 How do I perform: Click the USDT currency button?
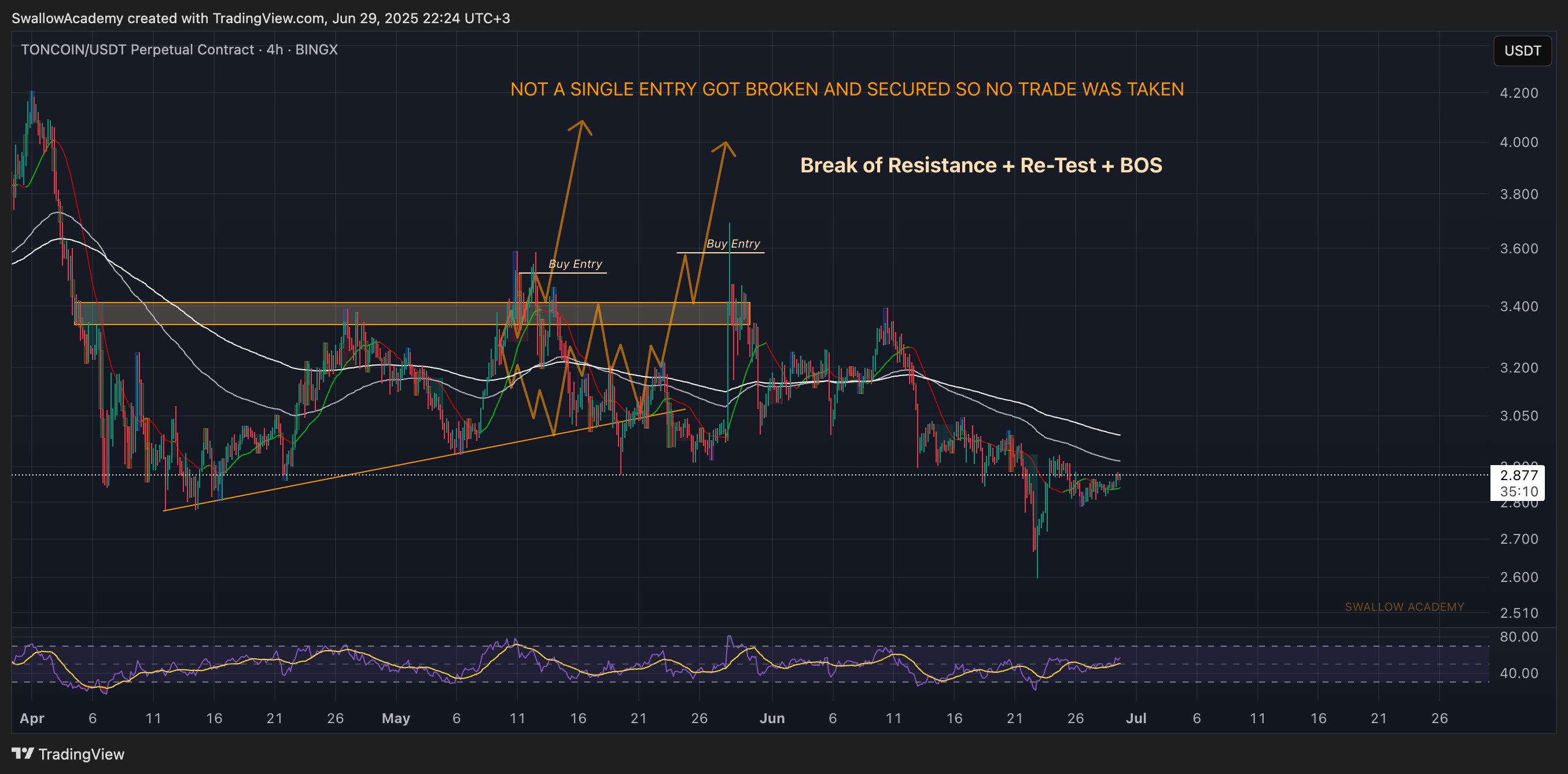[1522, 50]
